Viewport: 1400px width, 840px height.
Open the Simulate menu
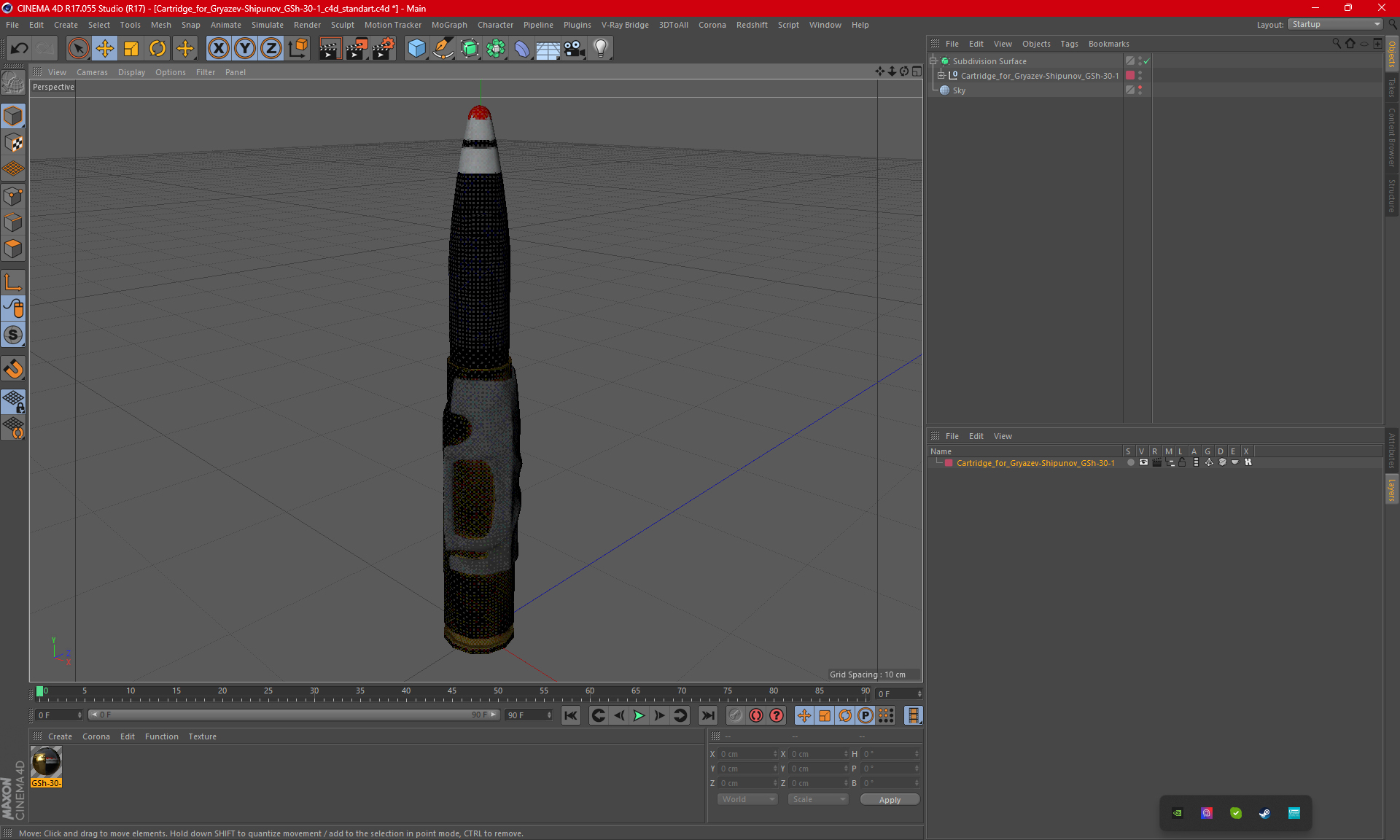tap(268, 25)
